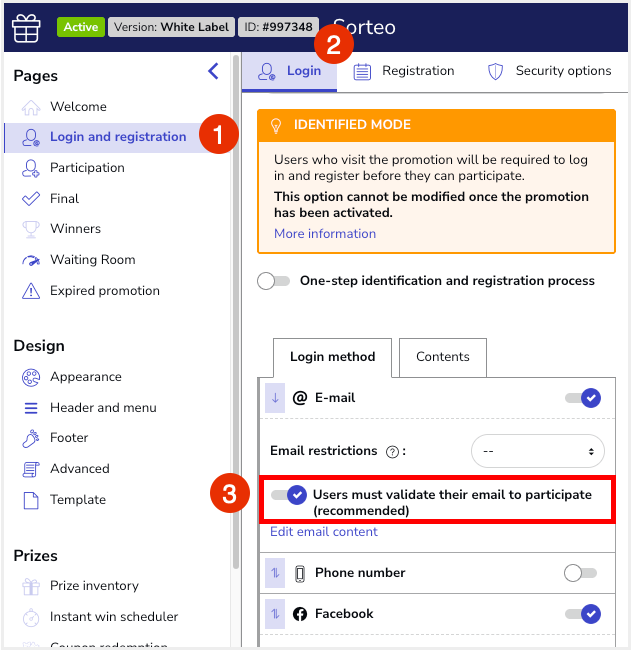Image resolution: width=631 pixels, height=651 pixels.
Task: Click the Final checkmark icon
Action: pos(31,199)
